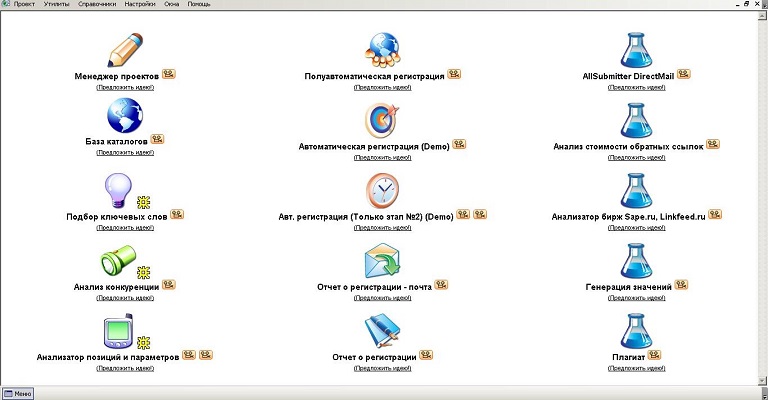Play video tutorial for Подбор ключевых слов
Screen dimensions: 768x400
pos(177,214)
